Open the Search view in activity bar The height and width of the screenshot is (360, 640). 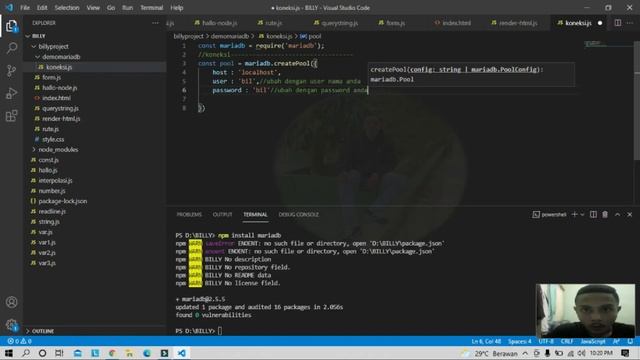[11, 48]
